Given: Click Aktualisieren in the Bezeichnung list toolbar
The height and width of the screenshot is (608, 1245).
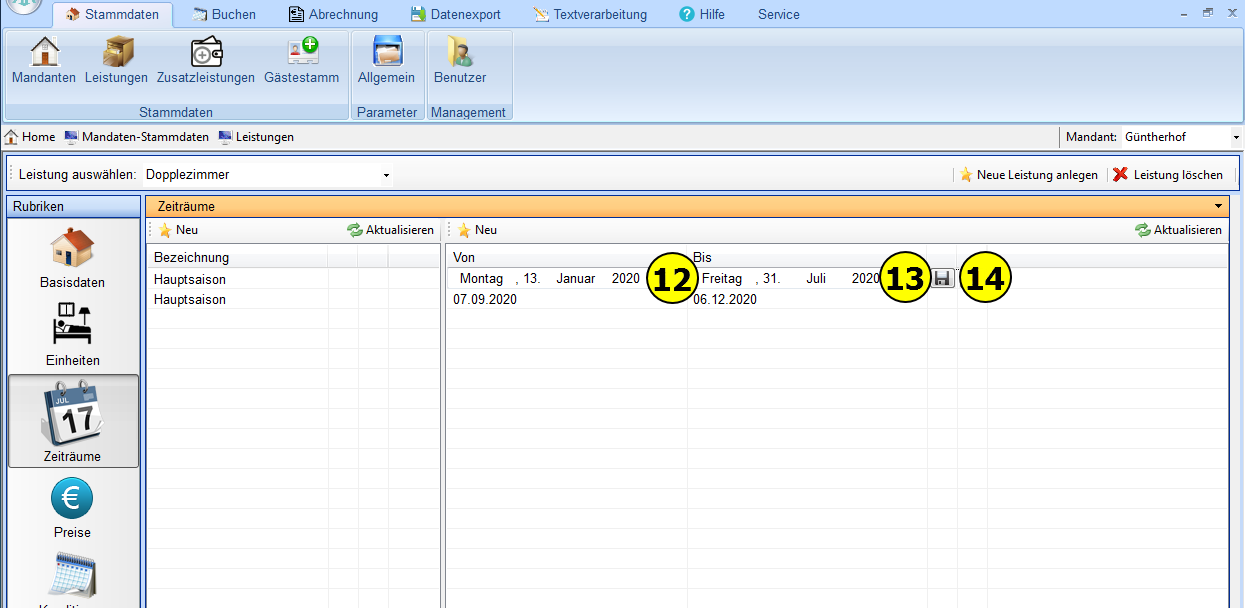Looking at the screenshot, I should coord(391,230).
